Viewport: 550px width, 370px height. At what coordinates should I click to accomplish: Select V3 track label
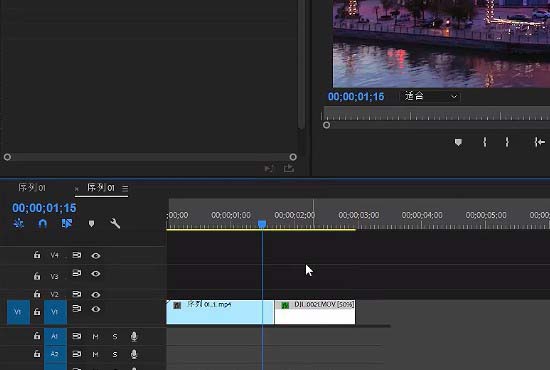(54, 276)
